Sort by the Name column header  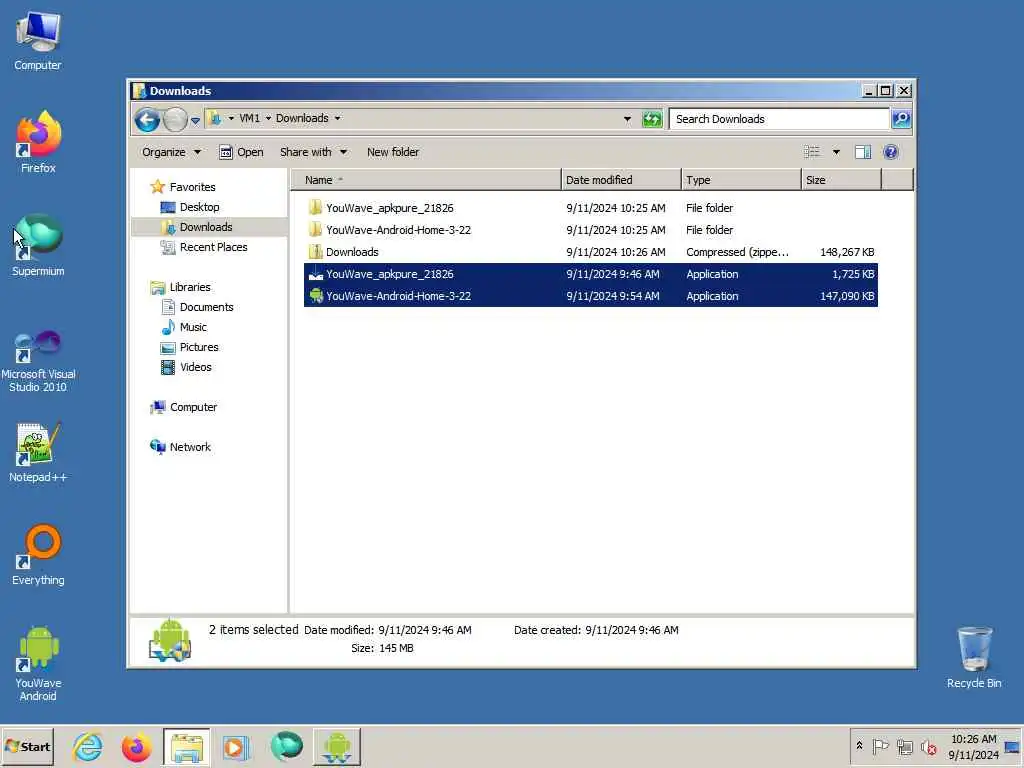click(x=426, y=180)
